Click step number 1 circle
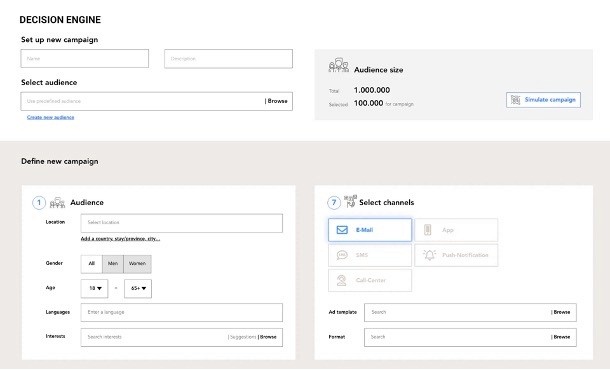 [x=39, y=203]
